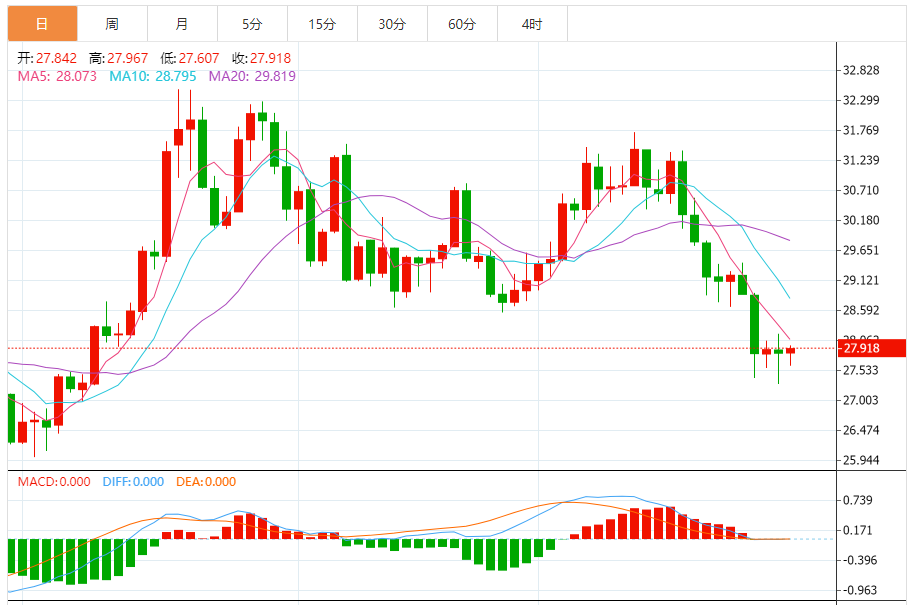The image size is (913, 605).
Task: Click the 32.299 price axis label
Action: coord(861,100)
